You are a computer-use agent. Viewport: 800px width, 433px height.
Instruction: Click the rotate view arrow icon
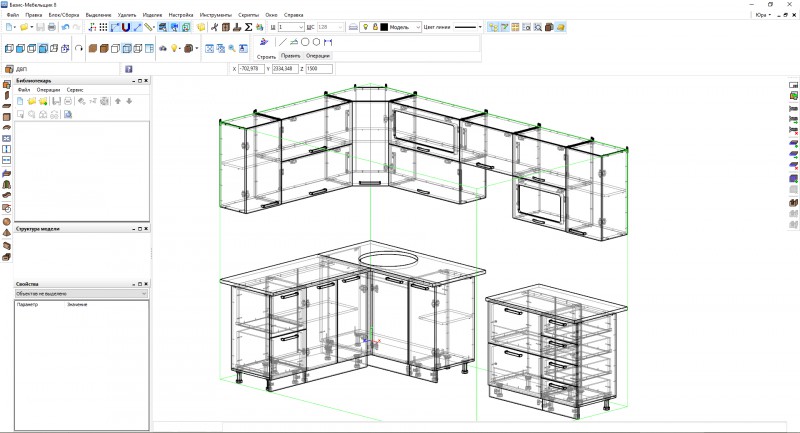[79, 48]
